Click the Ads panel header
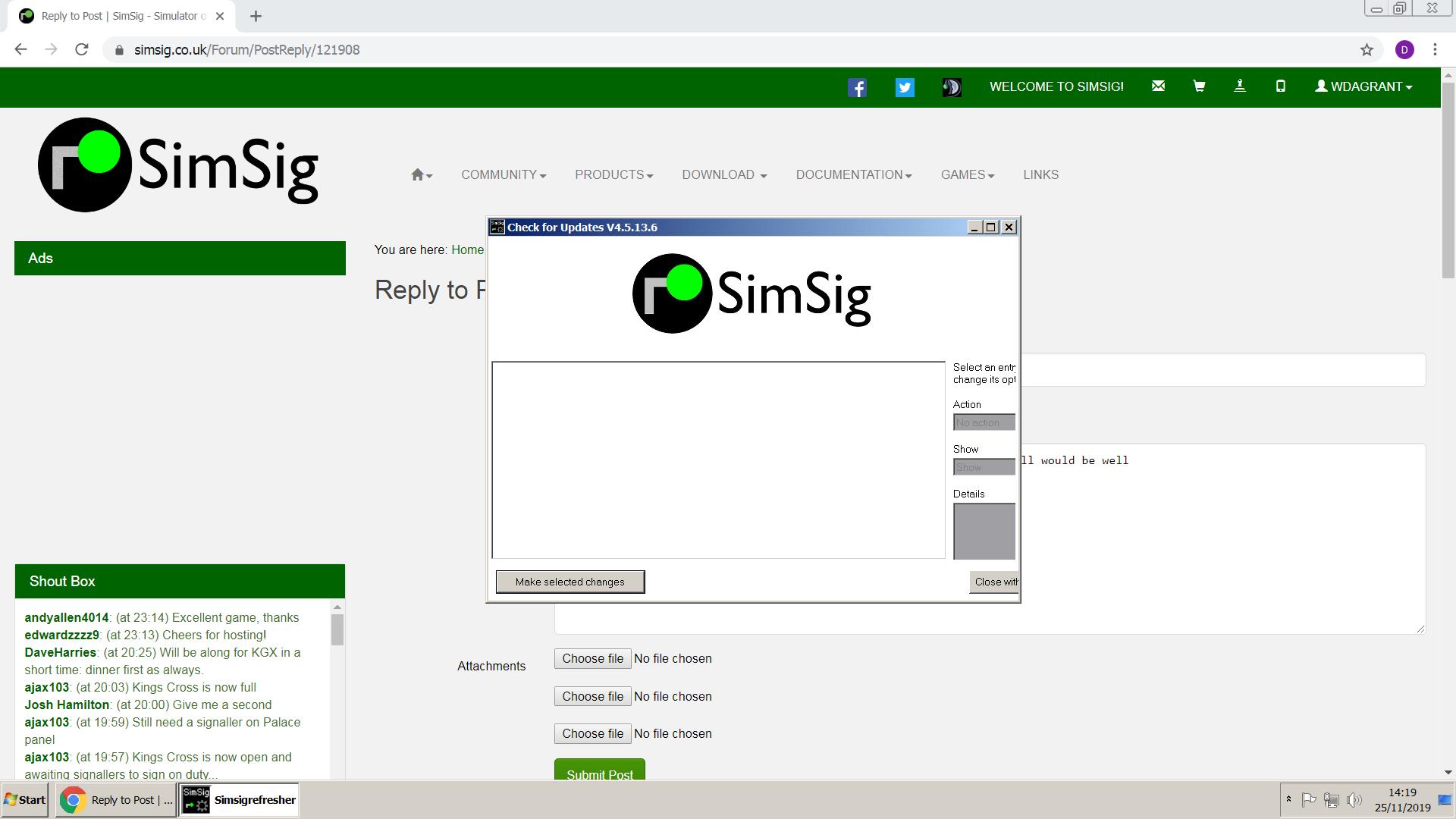 point(180,259)
